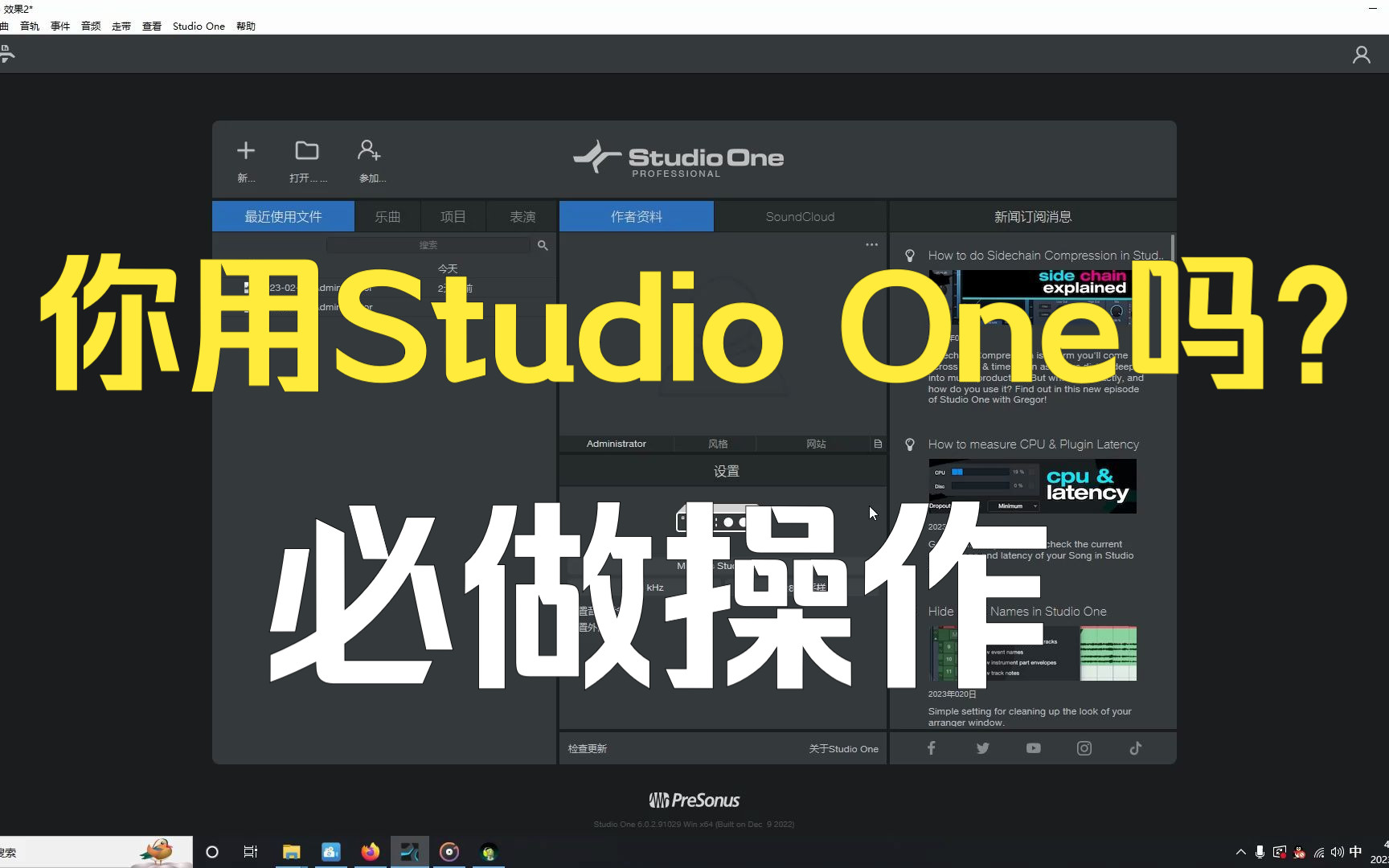1389x868 pixels.
Task: Switch to 项目 tab
Action: tap(453, 216)
